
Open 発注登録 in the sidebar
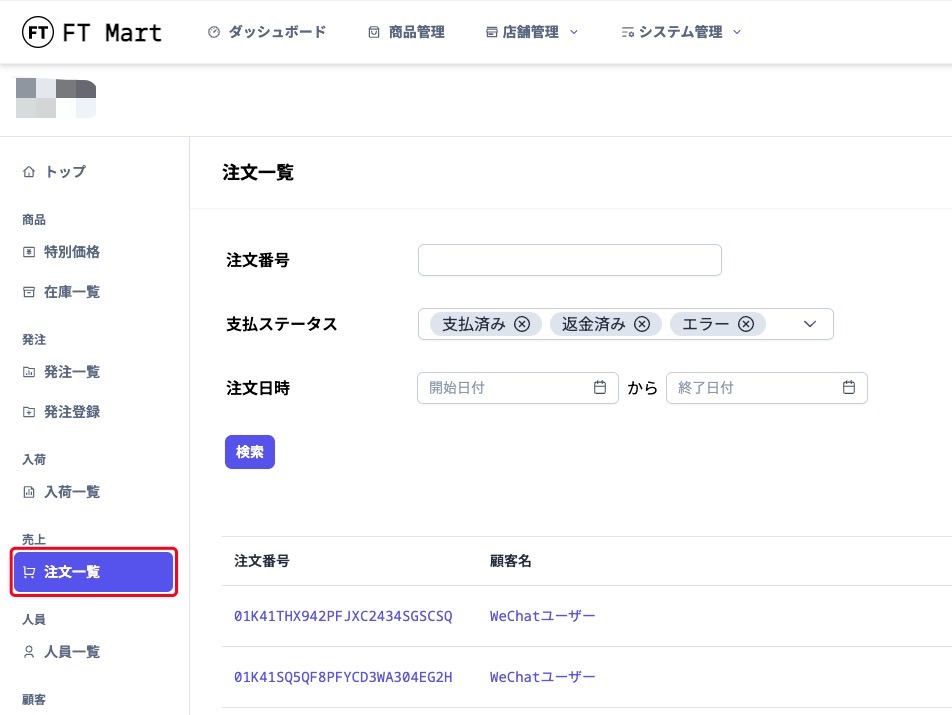[x=71, y=412]
